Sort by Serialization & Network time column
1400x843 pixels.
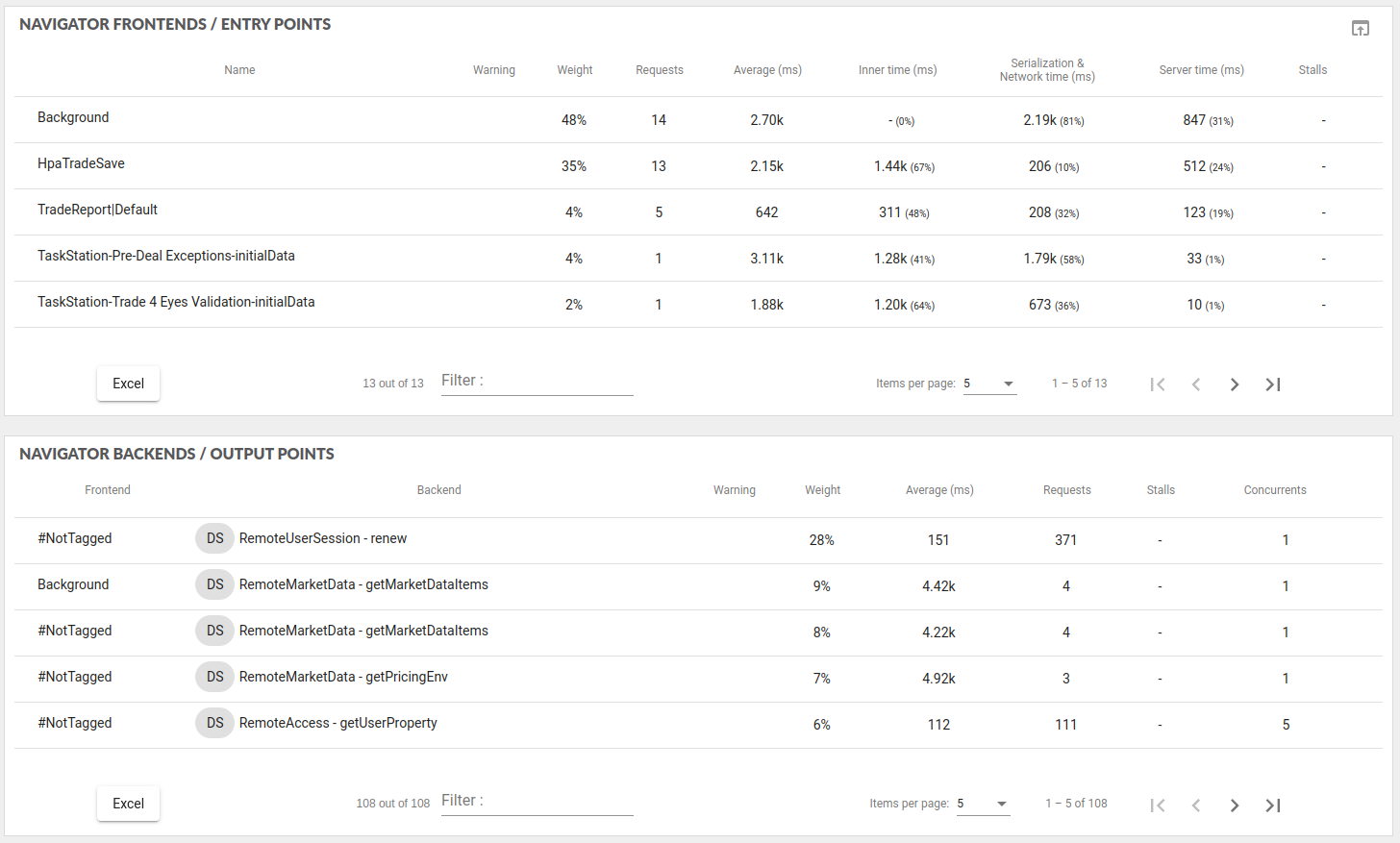(x=1047, y=70)
